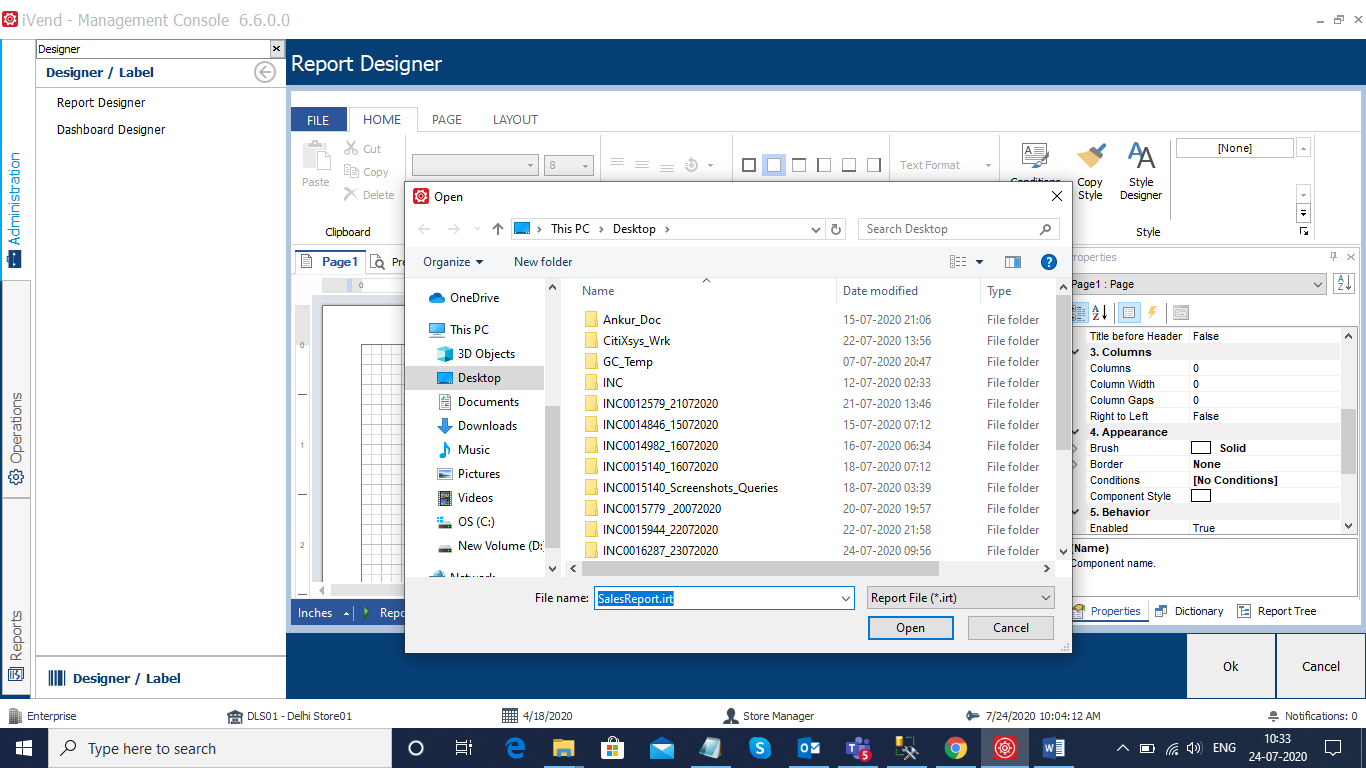
Task: Toggle alphabetical A-Z sort in Properties toolbar
Action: pos(1099,313)
